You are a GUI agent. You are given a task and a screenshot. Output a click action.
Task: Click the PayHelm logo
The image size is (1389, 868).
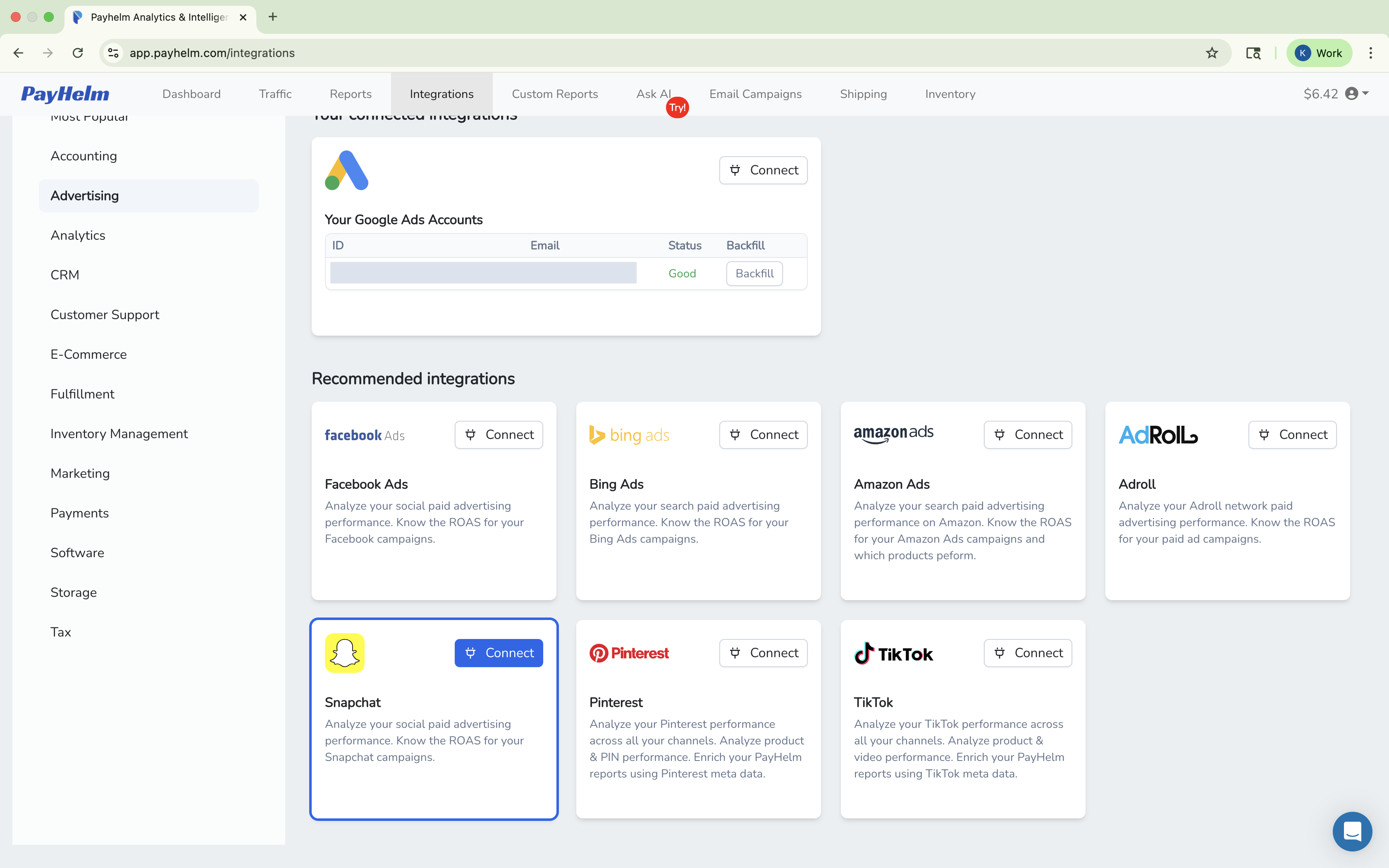click(65, 93)
